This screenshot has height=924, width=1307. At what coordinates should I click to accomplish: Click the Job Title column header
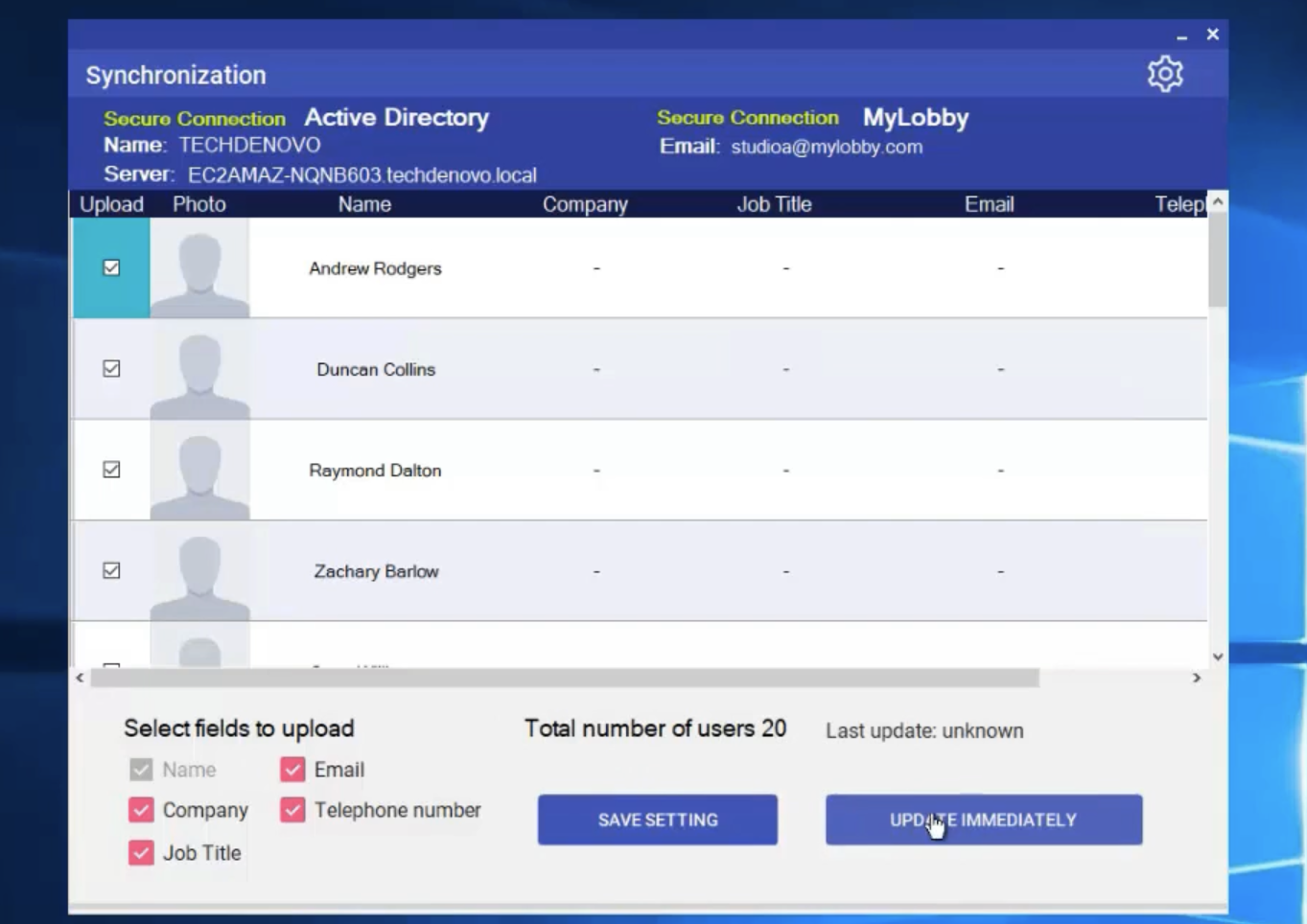tap(774, 203)
